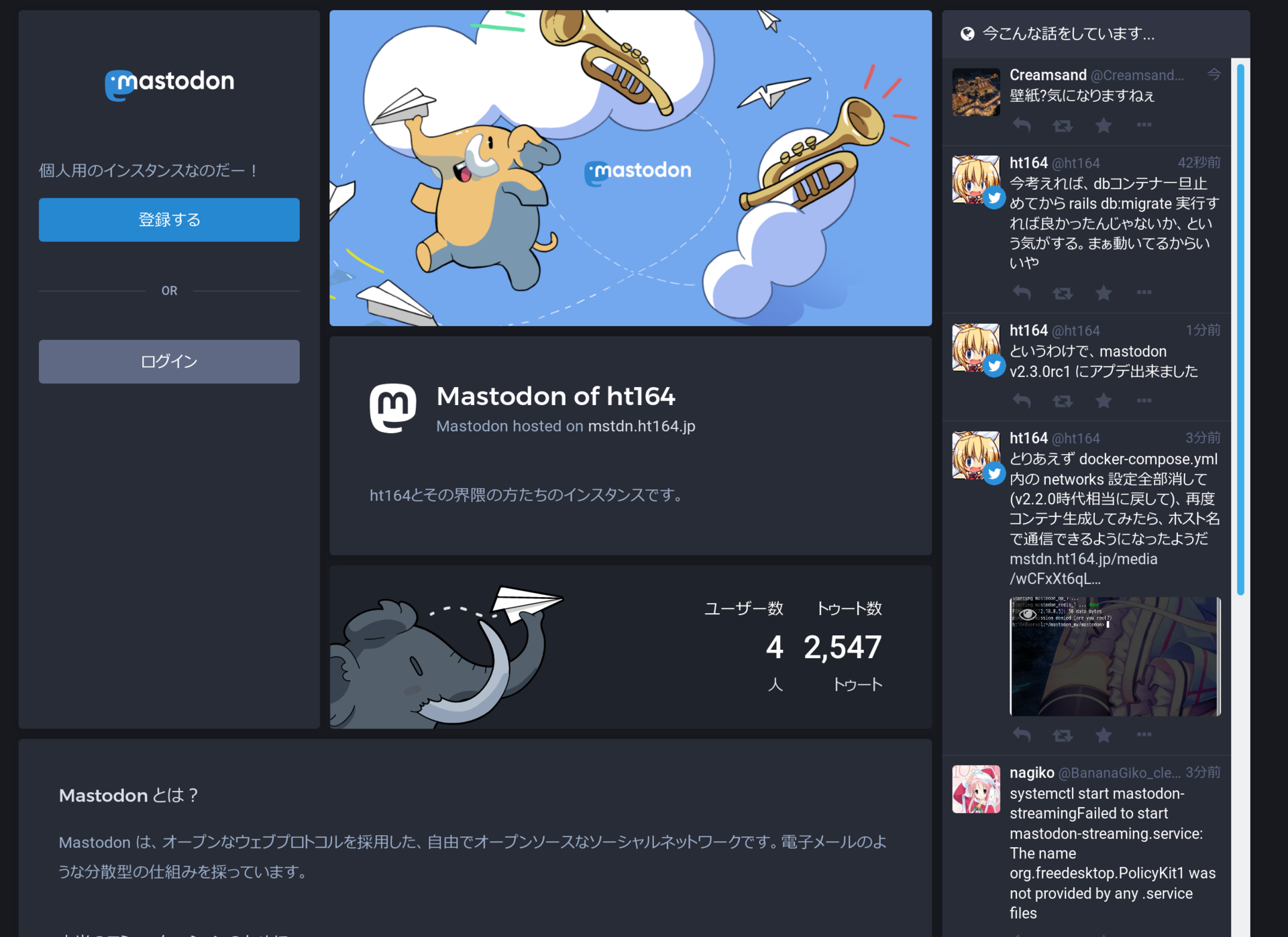Favourite the db:migrate post by ht164
1288x937 pixels.
click(1104, 293)
